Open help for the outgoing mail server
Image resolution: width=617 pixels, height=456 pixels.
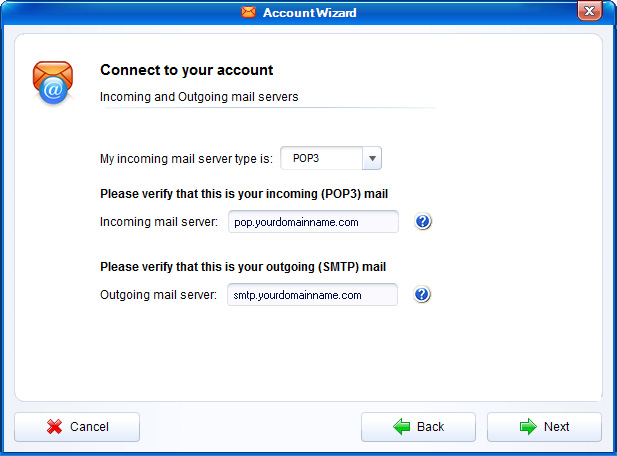point(423,295)
